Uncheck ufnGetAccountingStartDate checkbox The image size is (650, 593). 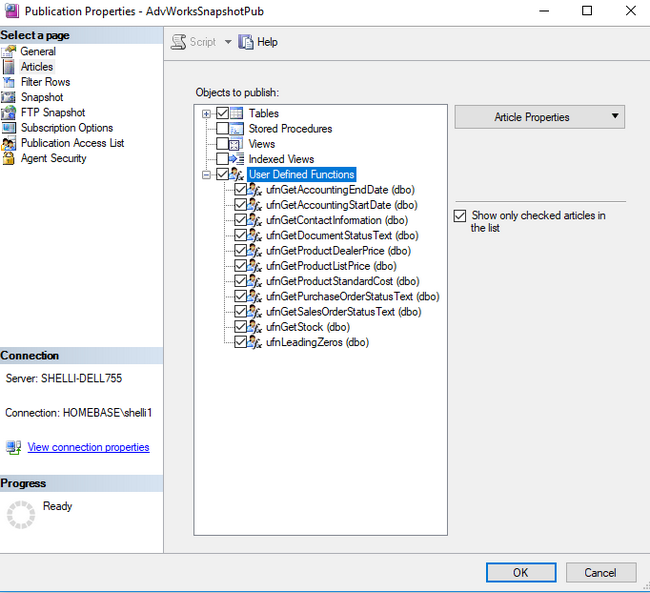240,205
